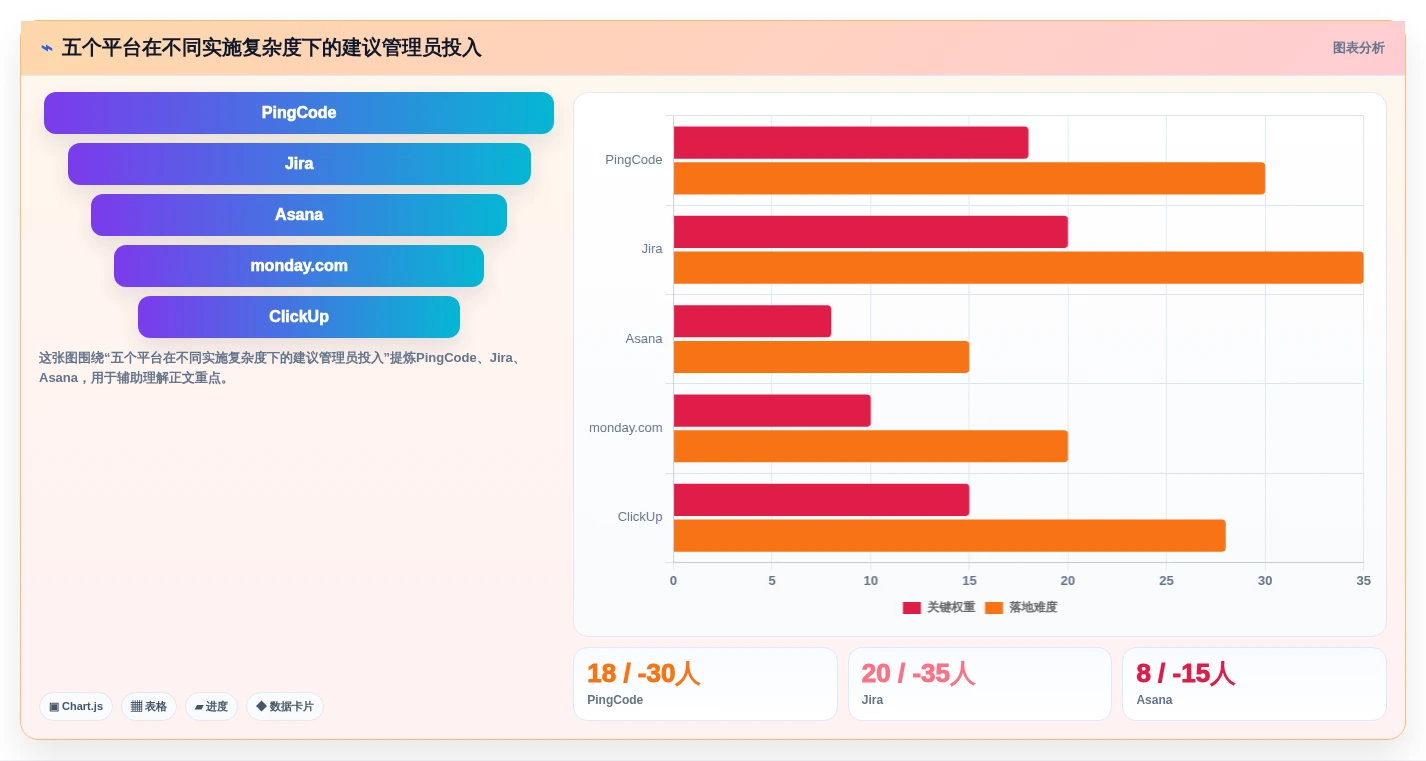The image size is (1426, 761).
Task: Click the 图表分析 label in the header
Action: tap(1358, 48)
